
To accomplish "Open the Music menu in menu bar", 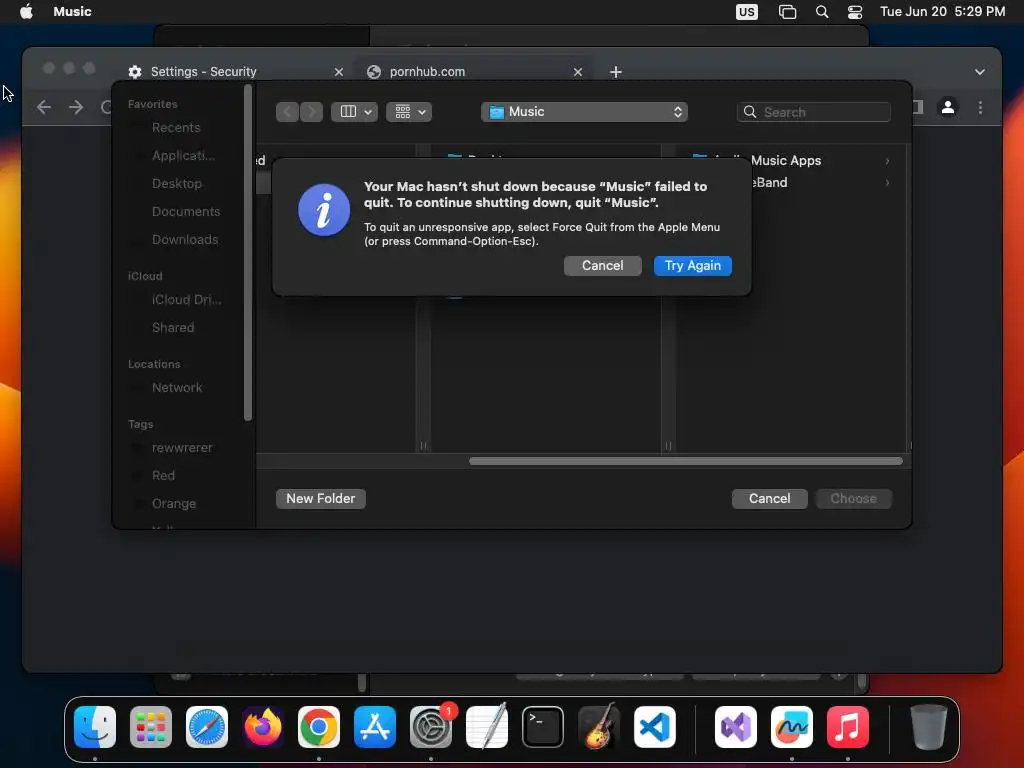I will click(x=72, y=11).
